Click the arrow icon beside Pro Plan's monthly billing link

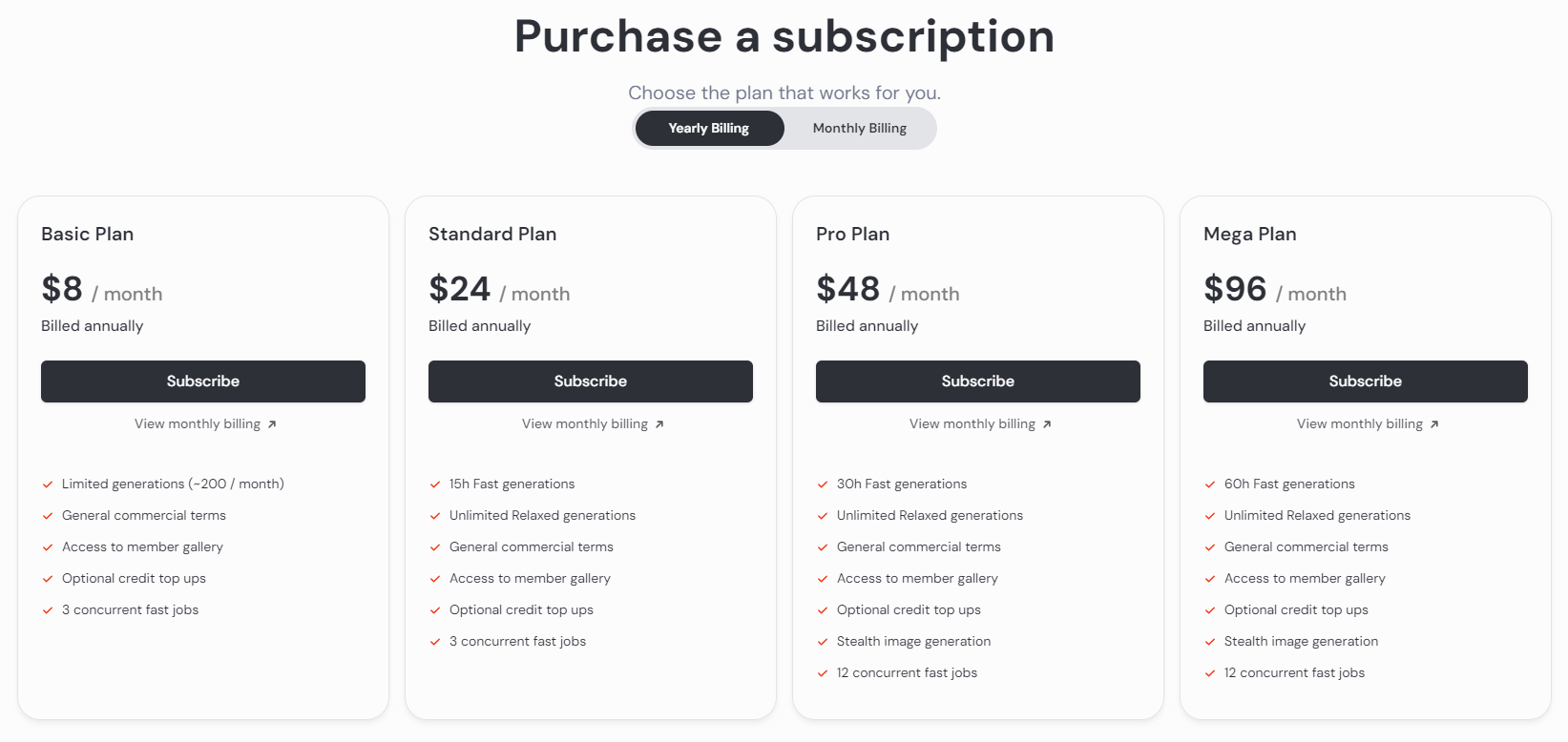pos(1047,424)
